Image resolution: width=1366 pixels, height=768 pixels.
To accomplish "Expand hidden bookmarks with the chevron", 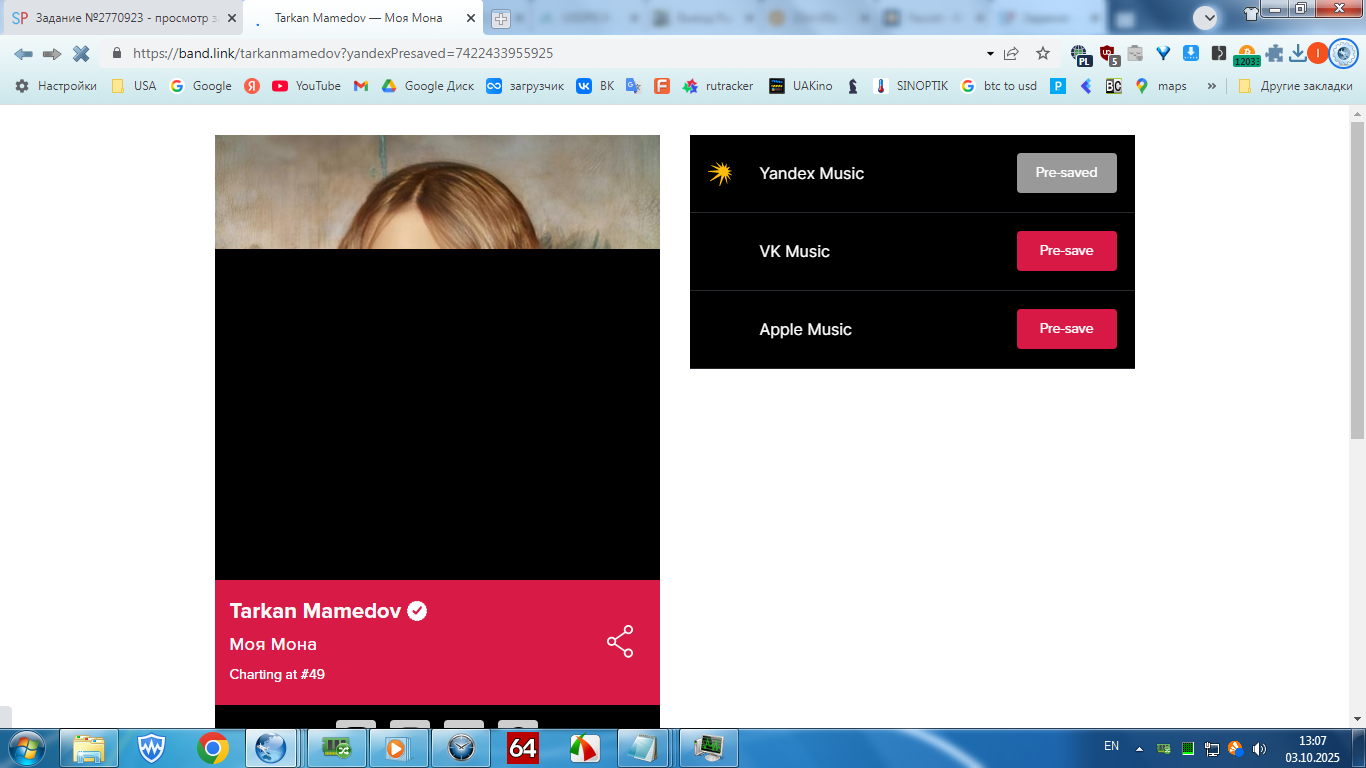I will pyautogui.click(x=1212, y=86).
